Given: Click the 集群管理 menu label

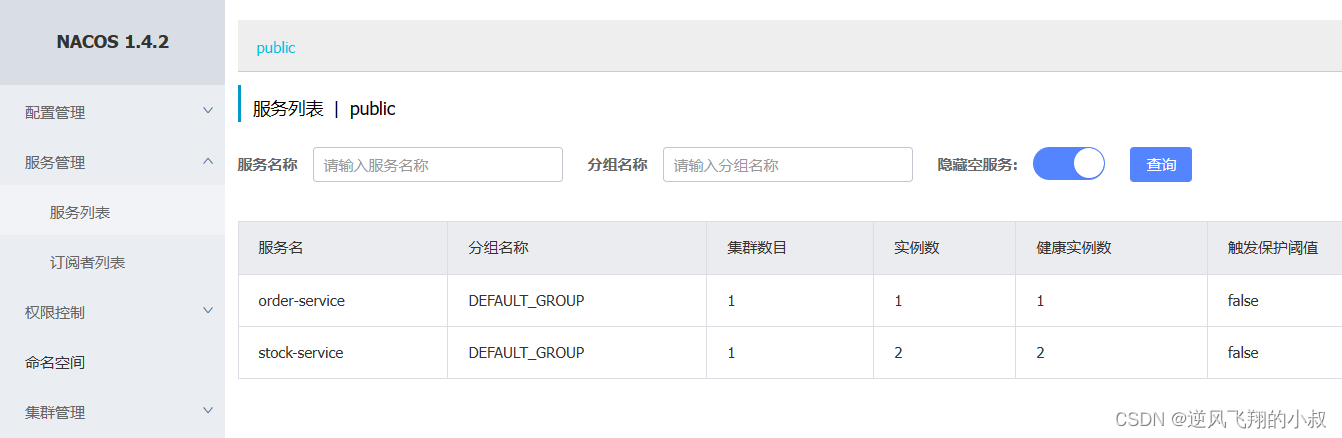Looking at the screenshot, I should [55, 412].
